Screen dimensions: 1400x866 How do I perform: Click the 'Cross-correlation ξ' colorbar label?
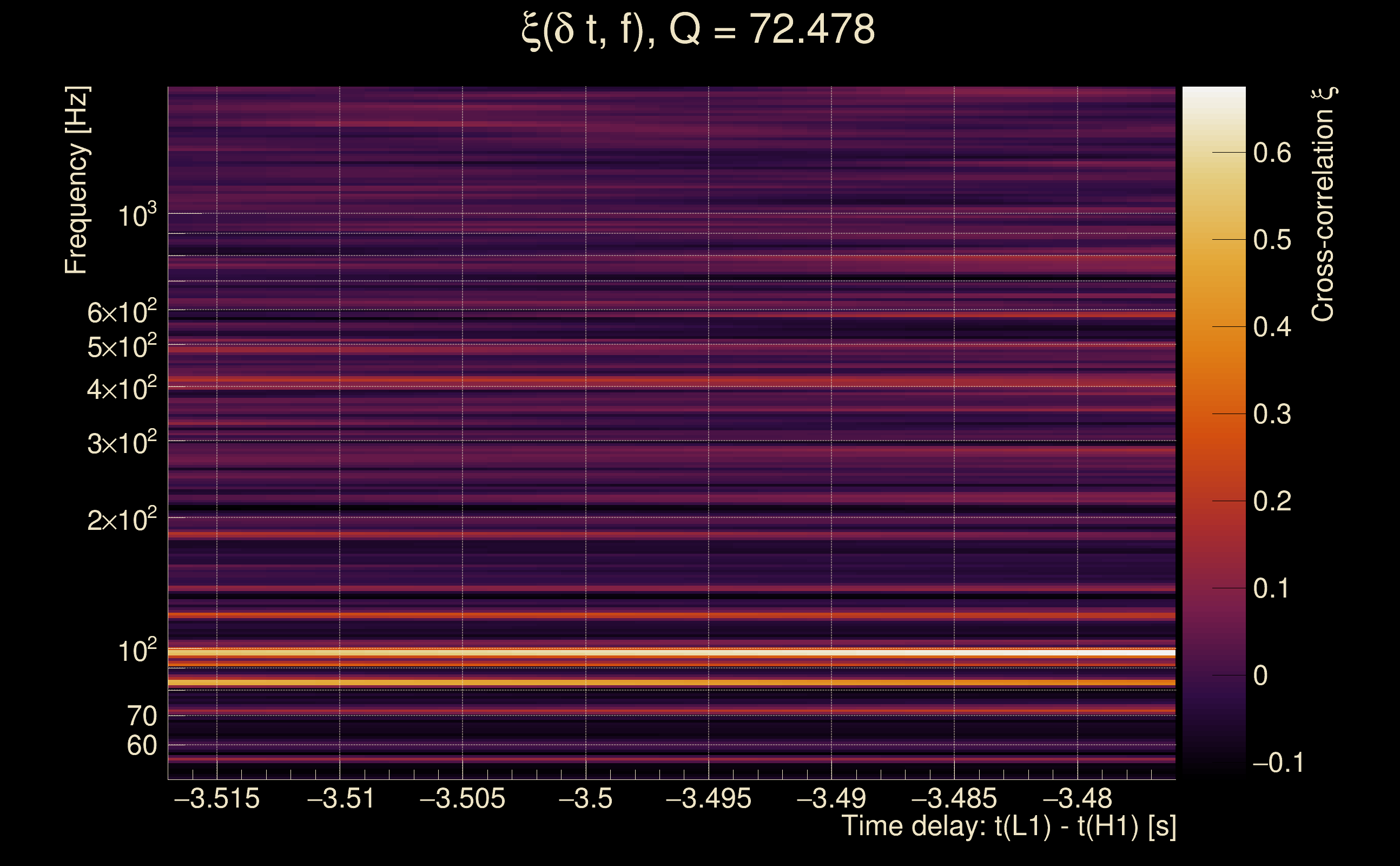pos(1323,205)
